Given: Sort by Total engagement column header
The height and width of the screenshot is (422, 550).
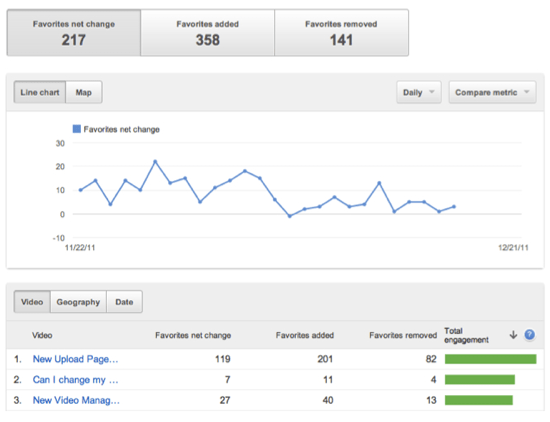Looking at the screenshot, I should [466, 335].
